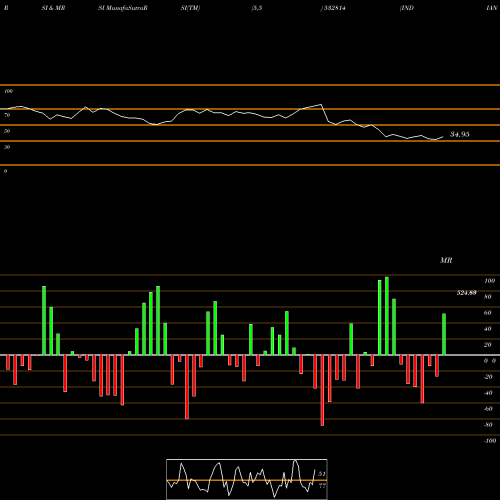Click the 30 level label on RSI axis
The height and width of the screenshot is (500, 500).
7,147
